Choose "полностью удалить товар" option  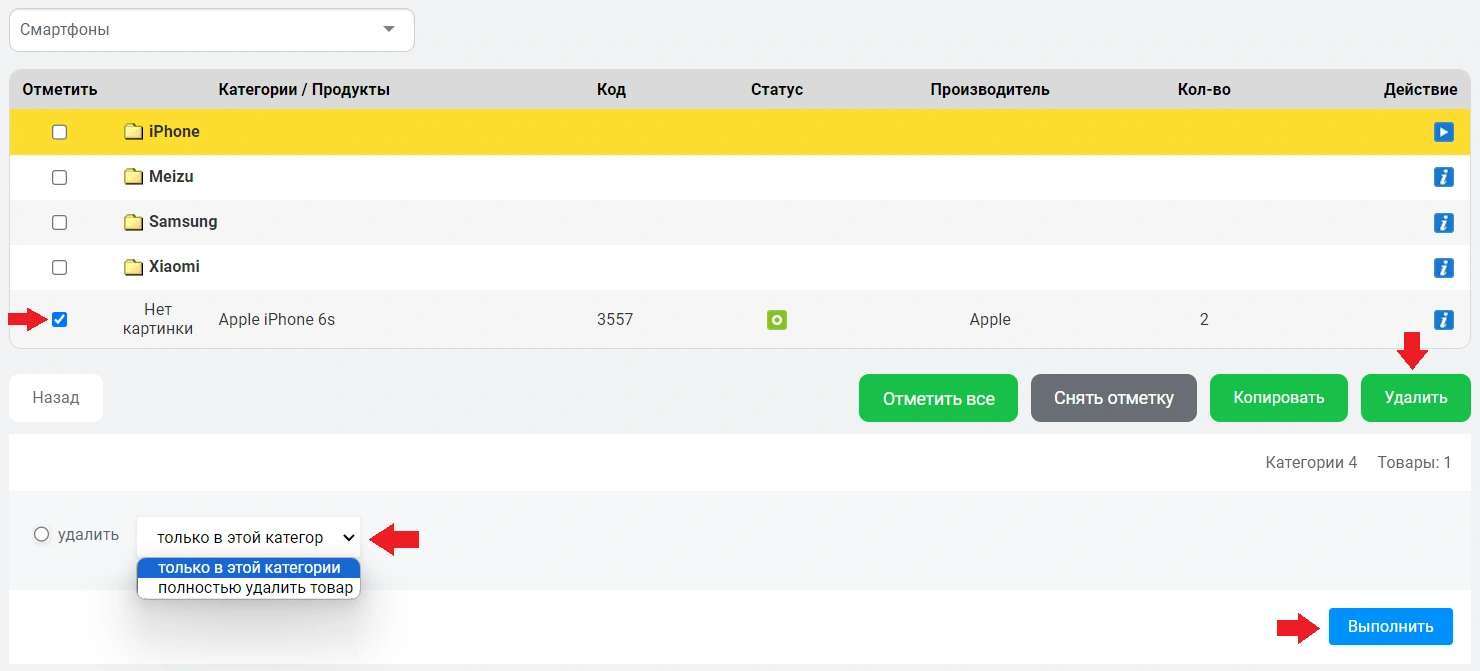tap(255, 588)
